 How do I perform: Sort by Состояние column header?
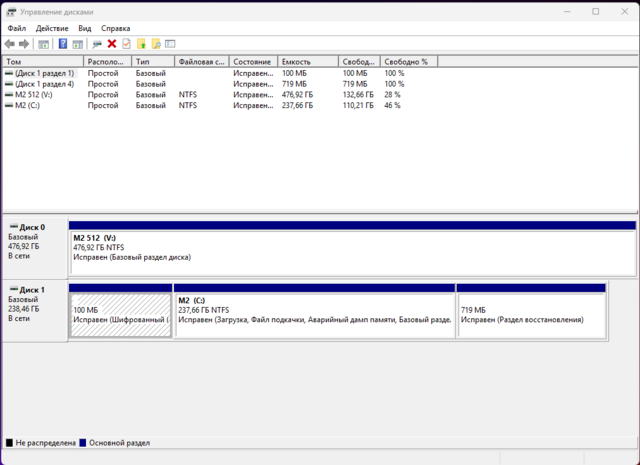[x=253, y=61]
